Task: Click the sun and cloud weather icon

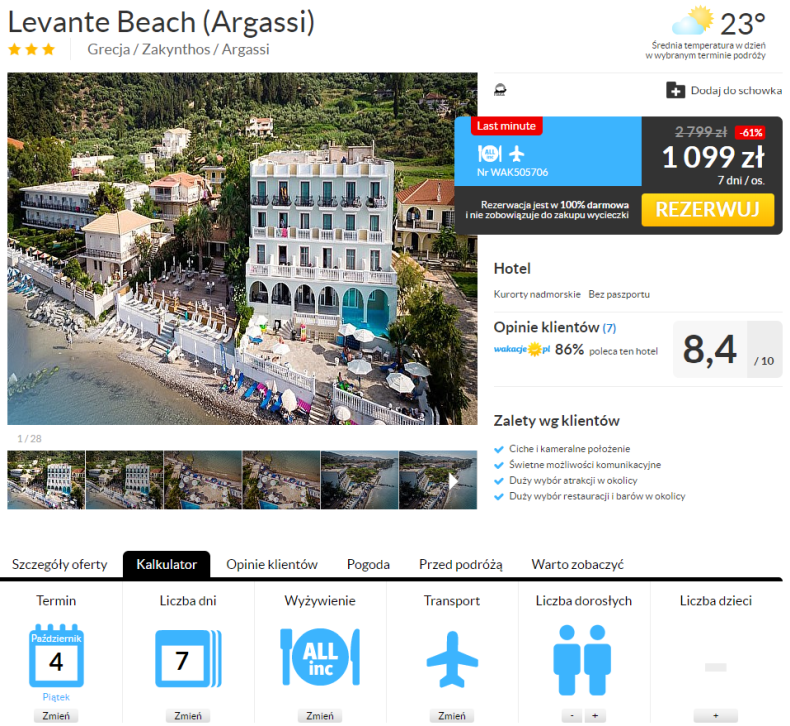Action: coord(693,21)
